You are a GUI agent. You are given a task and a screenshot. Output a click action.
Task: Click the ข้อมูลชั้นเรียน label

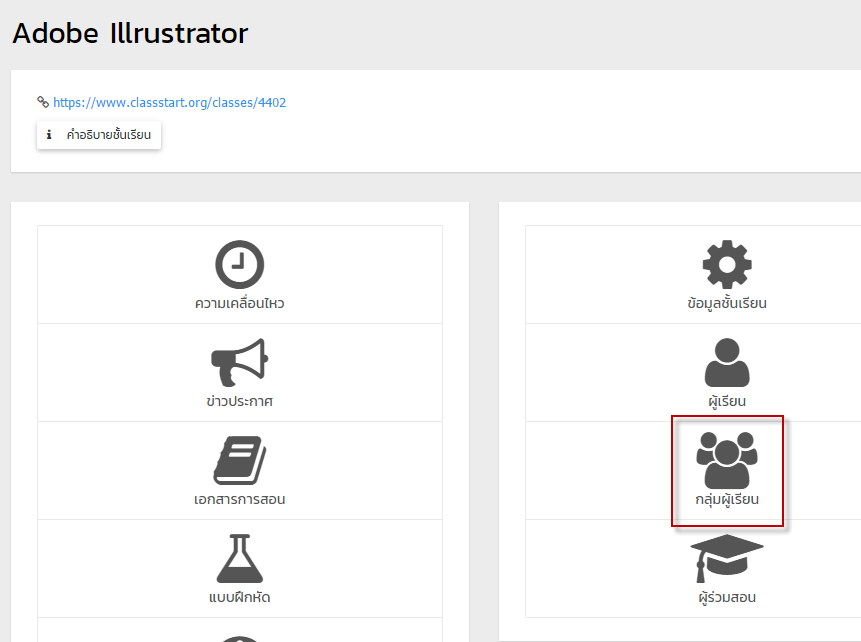pos(727,303)
